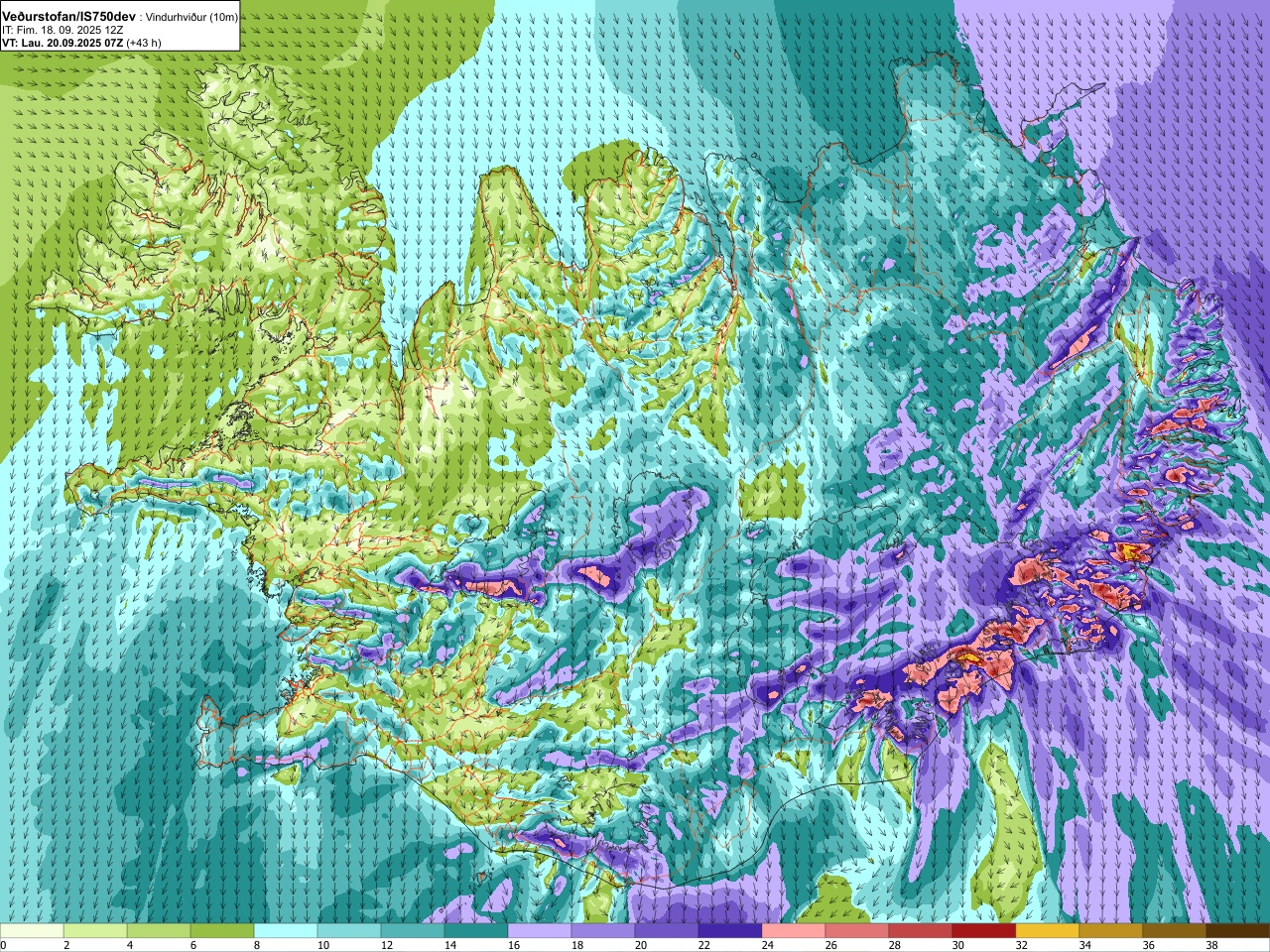Click the 'Vindurhviður (10m)' parameter label

(x=191, y=17)
